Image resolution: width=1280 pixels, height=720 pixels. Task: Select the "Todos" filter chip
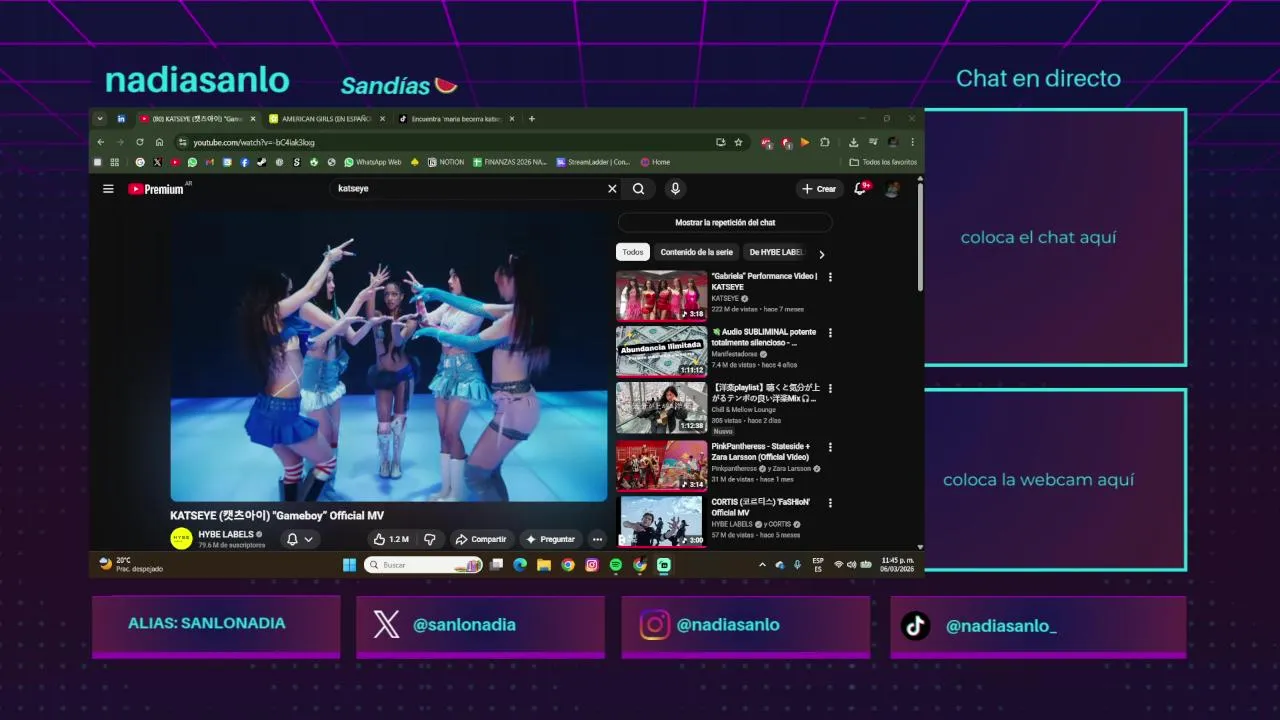pos(633,252)
